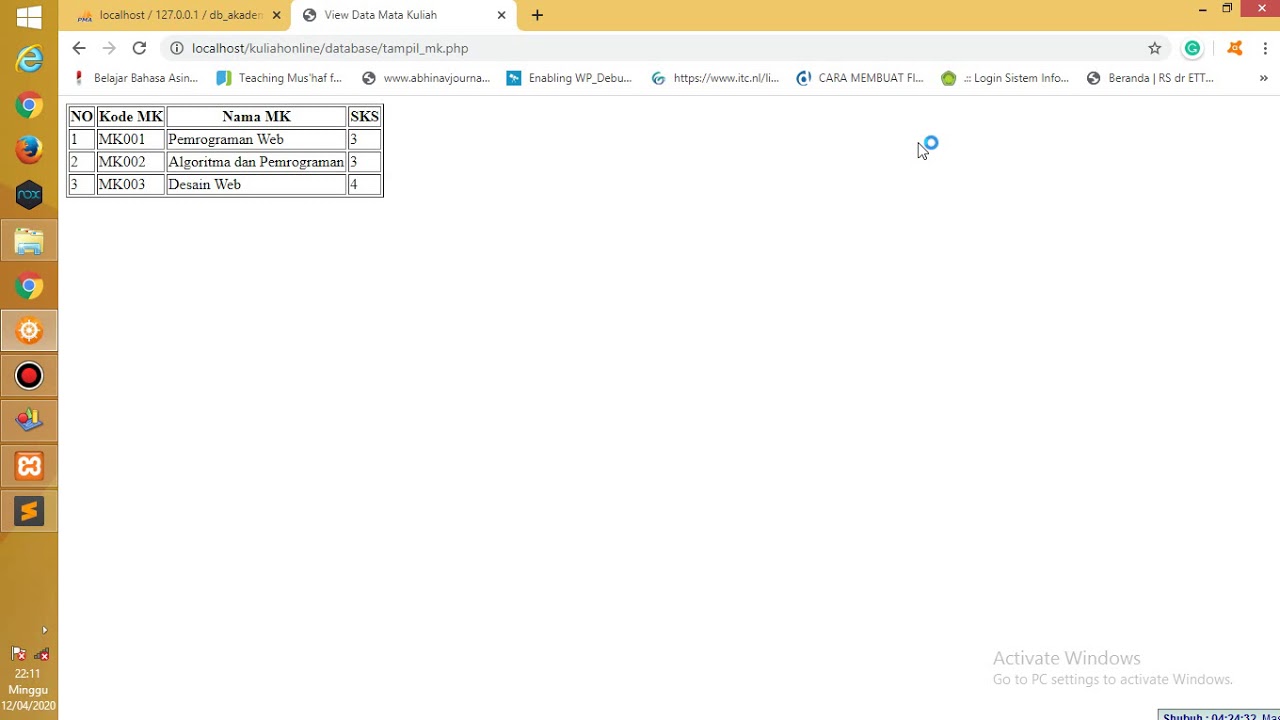
Task: Click the network tray icon
Action: pos(42,654)
